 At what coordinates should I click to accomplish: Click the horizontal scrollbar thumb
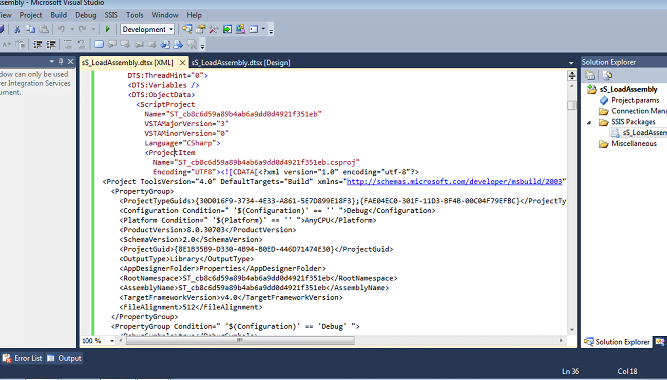point(240,340)
